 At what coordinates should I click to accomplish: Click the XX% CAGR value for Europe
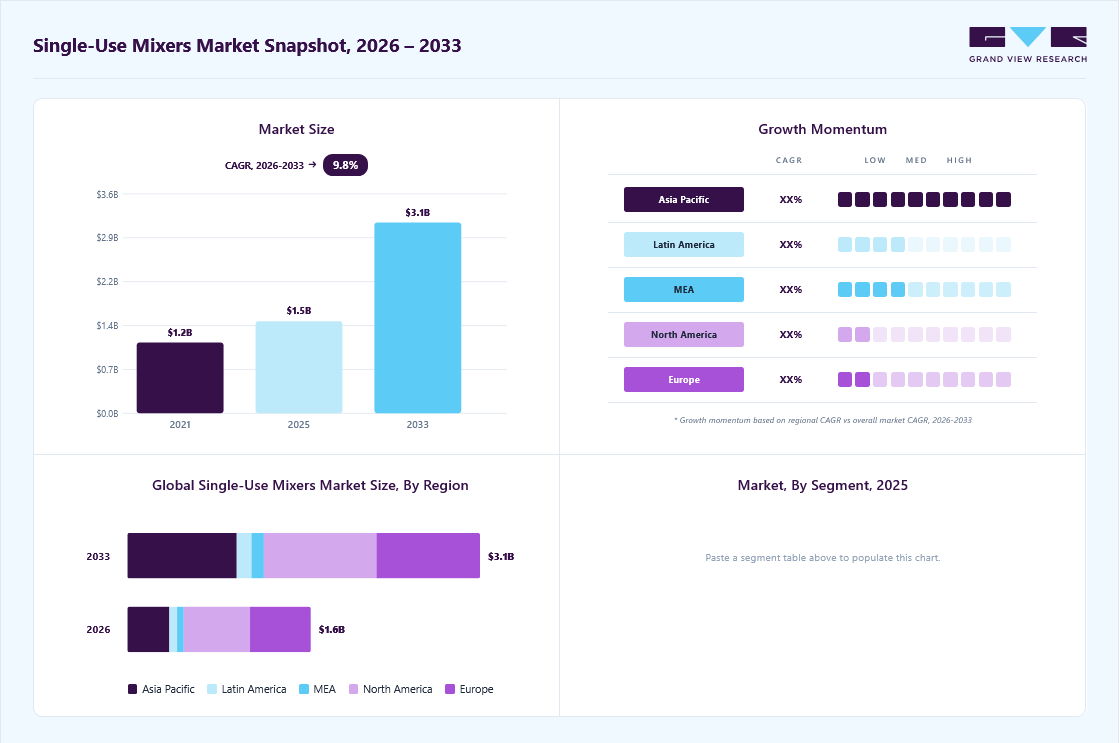click(x=791, y=380)
